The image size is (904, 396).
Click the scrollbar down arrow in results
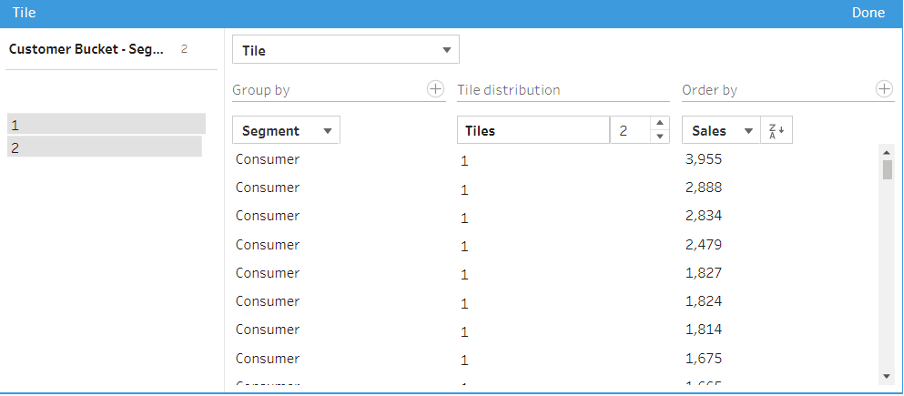887,376
